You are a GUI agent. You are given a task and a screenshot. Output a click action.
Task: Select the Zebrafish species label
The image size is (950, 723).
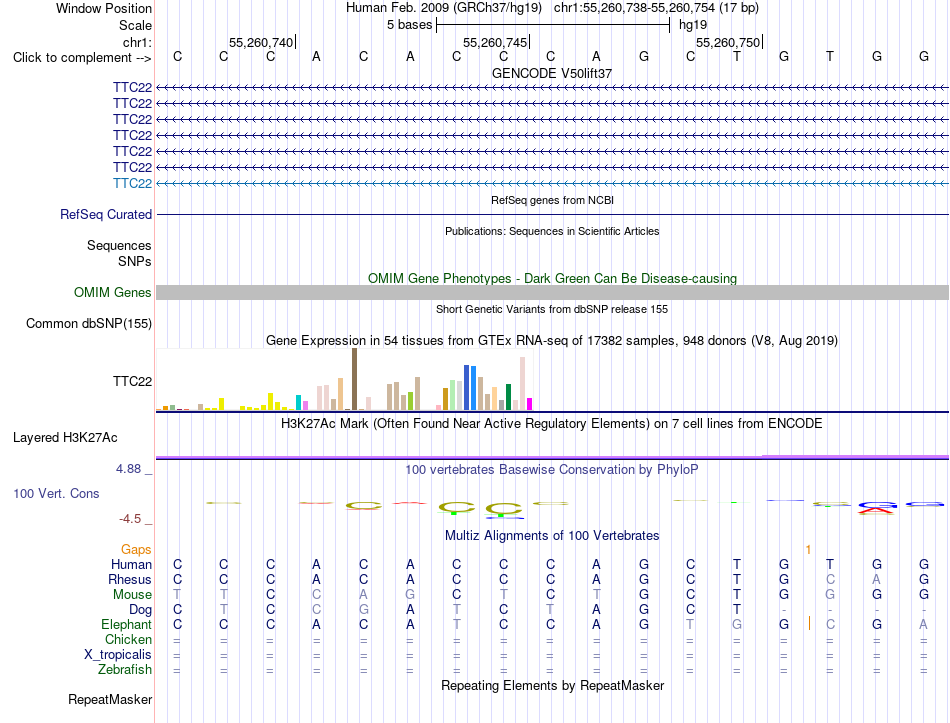125,670
